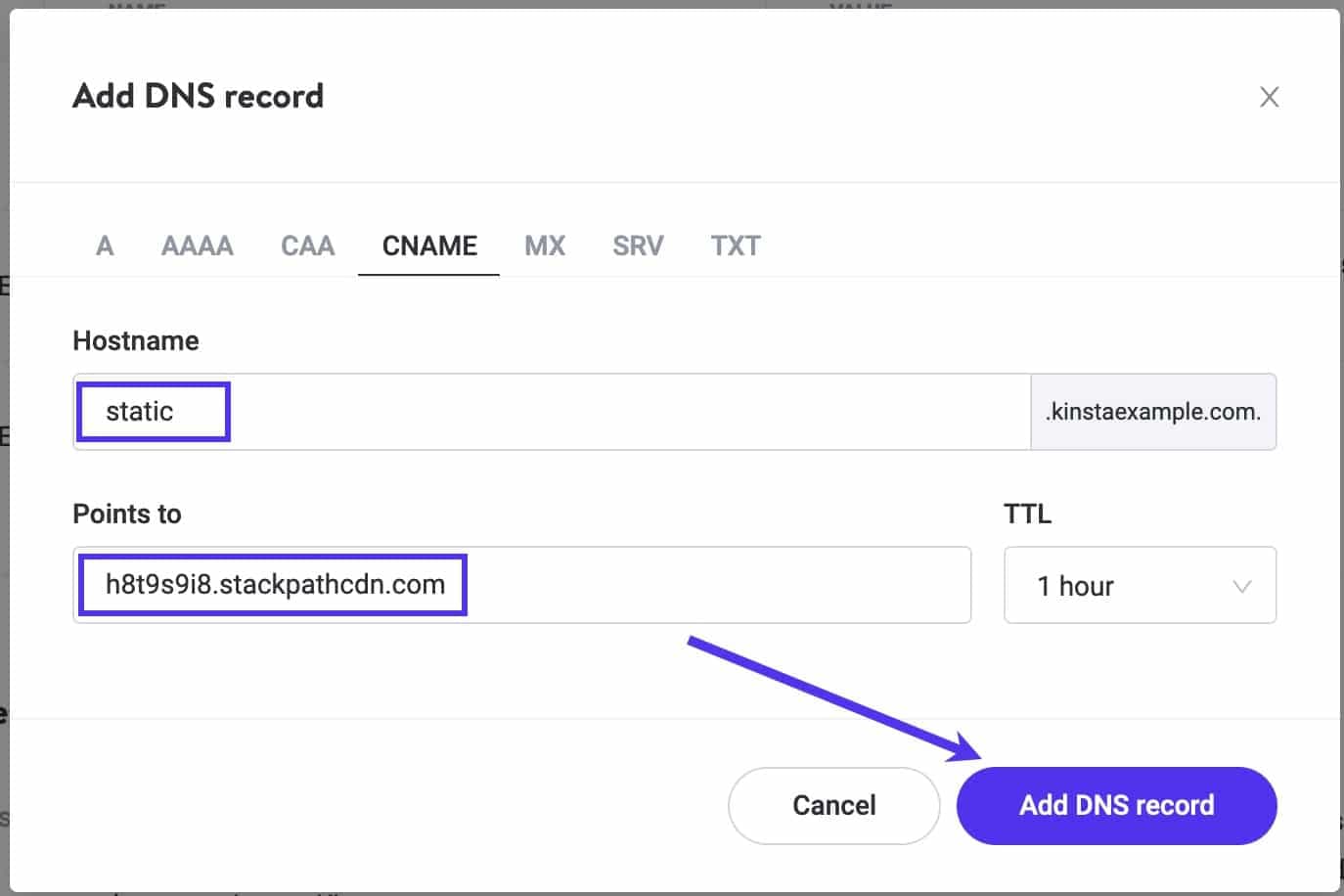Screen dimensions: 1344x896
Task: Switch to the CNAME record tab
Action: [428, 246]
